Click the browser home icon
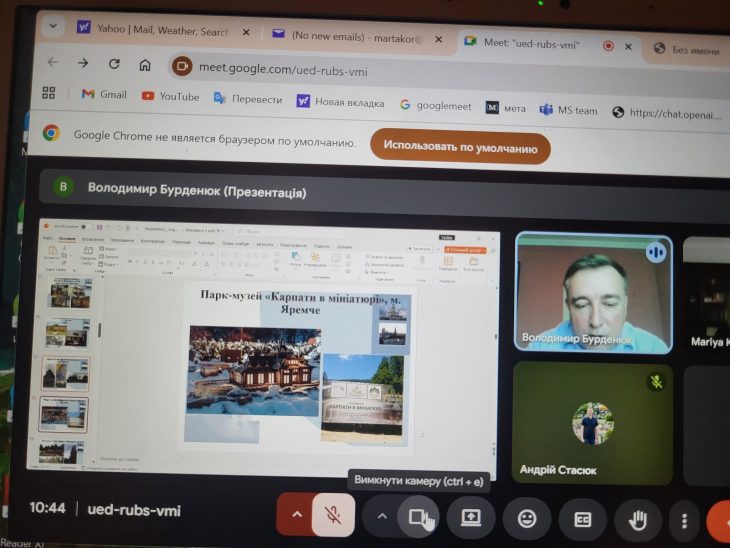Viewport: 730px width, 548px height. pyautogui.click(x=145, y=65)
